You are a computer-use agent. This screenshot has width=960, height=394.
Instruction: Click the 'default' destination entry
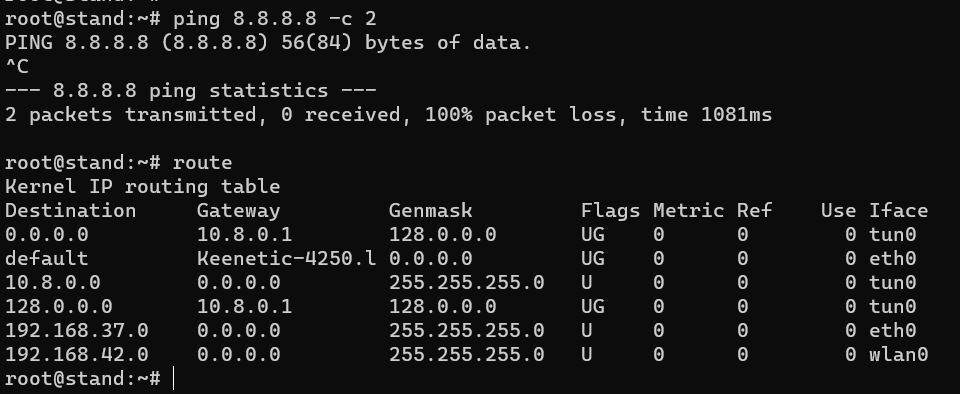[47, 258]
